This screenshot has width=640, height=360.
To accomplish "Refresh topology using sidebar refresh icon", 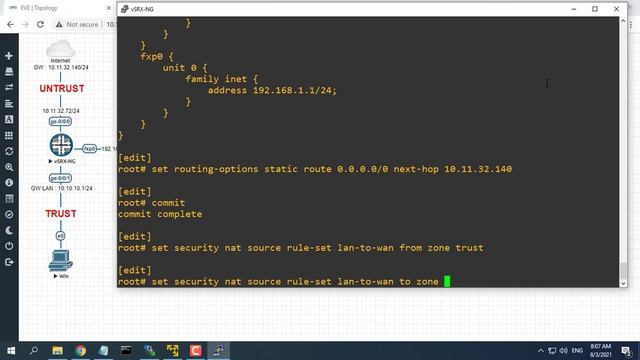I will pos(9,151).
